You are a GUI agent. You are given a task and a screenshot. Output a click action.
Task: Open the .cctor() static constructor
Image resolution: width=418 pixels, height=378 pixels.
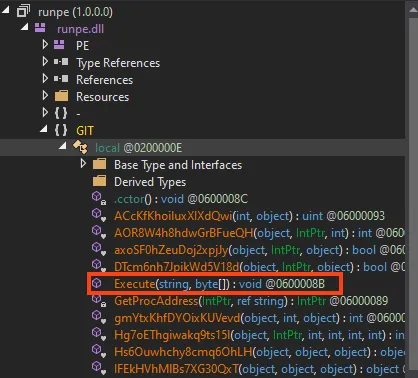click(181, 199)
